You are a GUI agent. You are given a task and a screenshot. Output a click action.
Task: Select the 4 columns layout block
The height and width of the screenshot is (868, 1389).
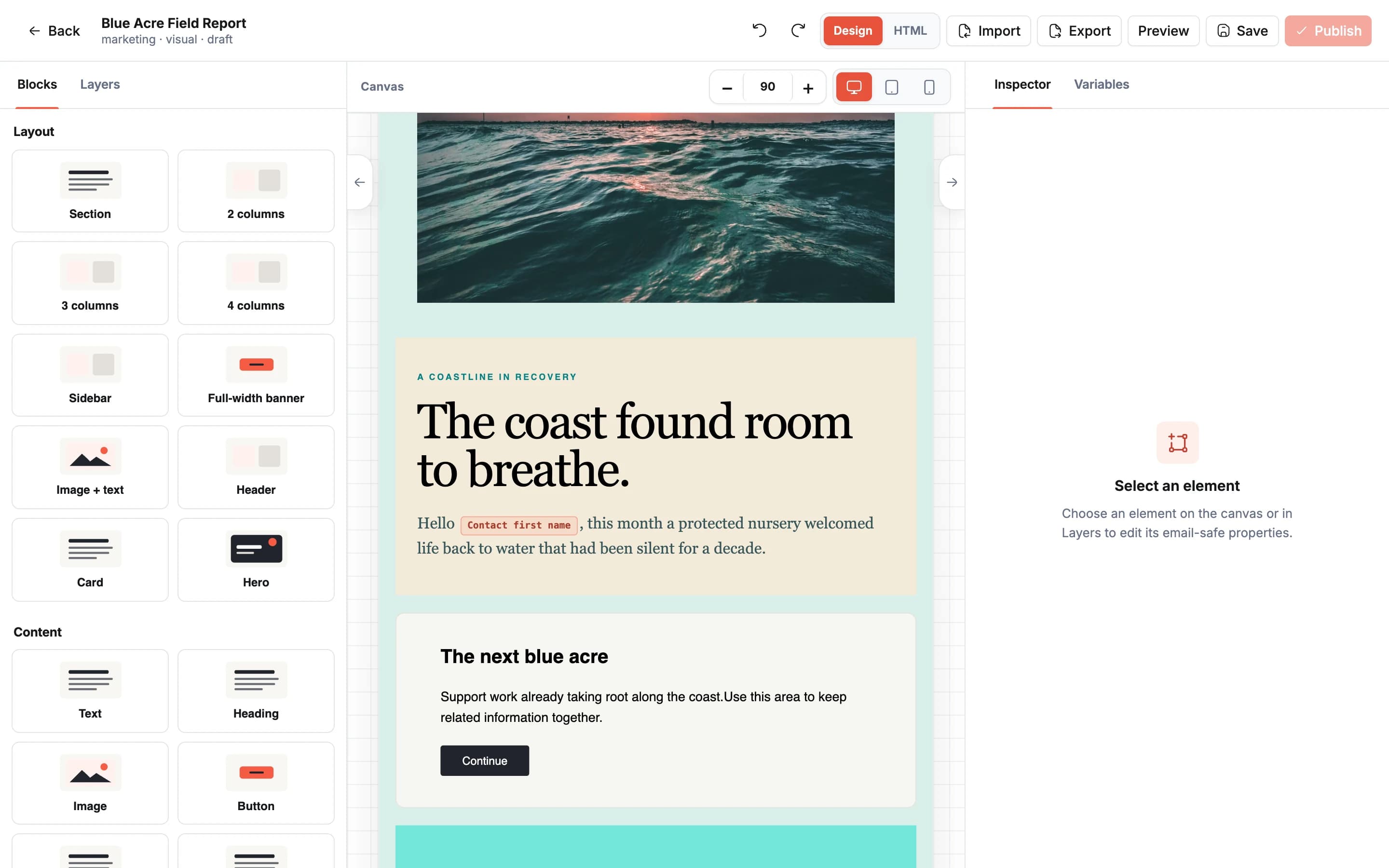(x=256, y=283)
